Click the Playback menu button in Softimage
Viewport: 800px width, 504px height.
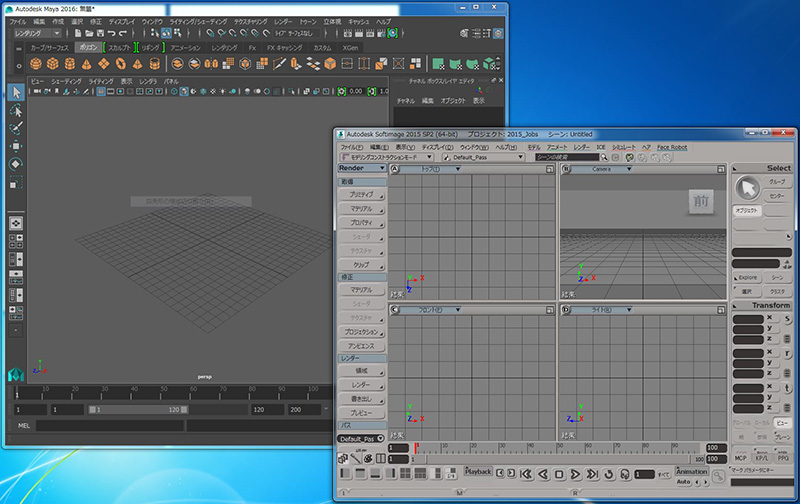(479, 471)
